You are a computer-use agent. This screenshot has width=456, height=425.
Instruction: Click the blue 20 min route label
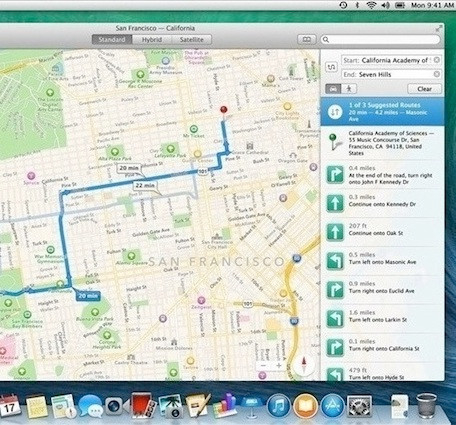(88, 296)
